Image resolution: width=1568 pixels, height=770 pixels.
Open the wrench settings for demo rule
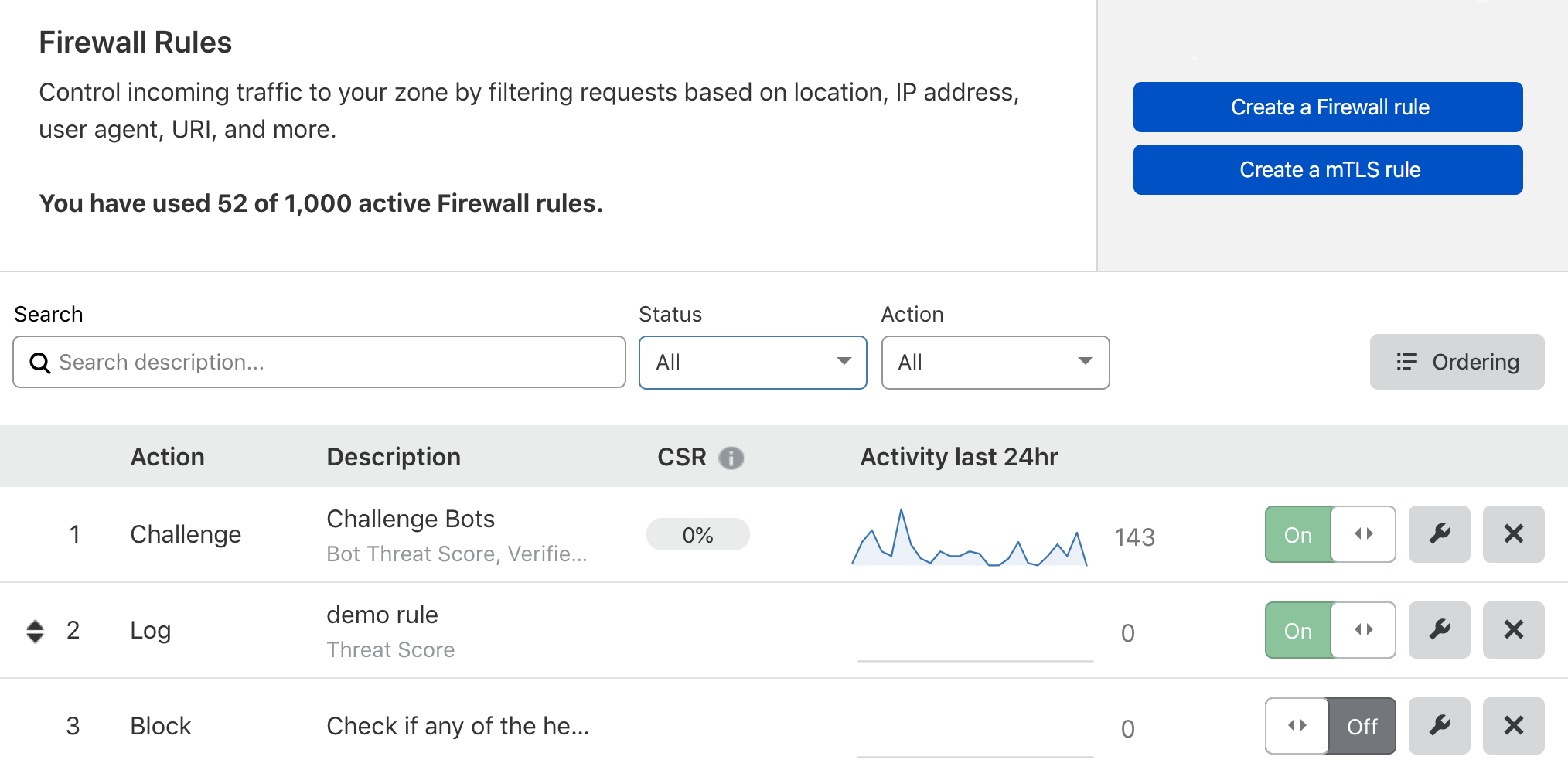pos(1439,630)
